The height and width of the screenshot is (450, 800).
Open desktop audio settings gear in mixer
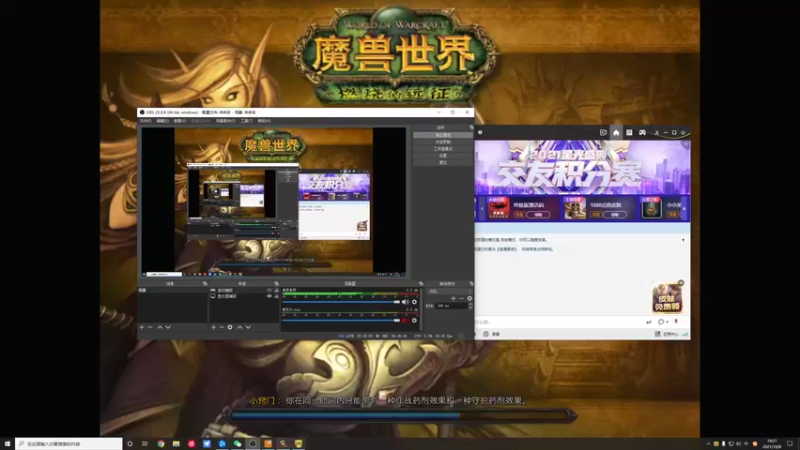click(414, 302)
